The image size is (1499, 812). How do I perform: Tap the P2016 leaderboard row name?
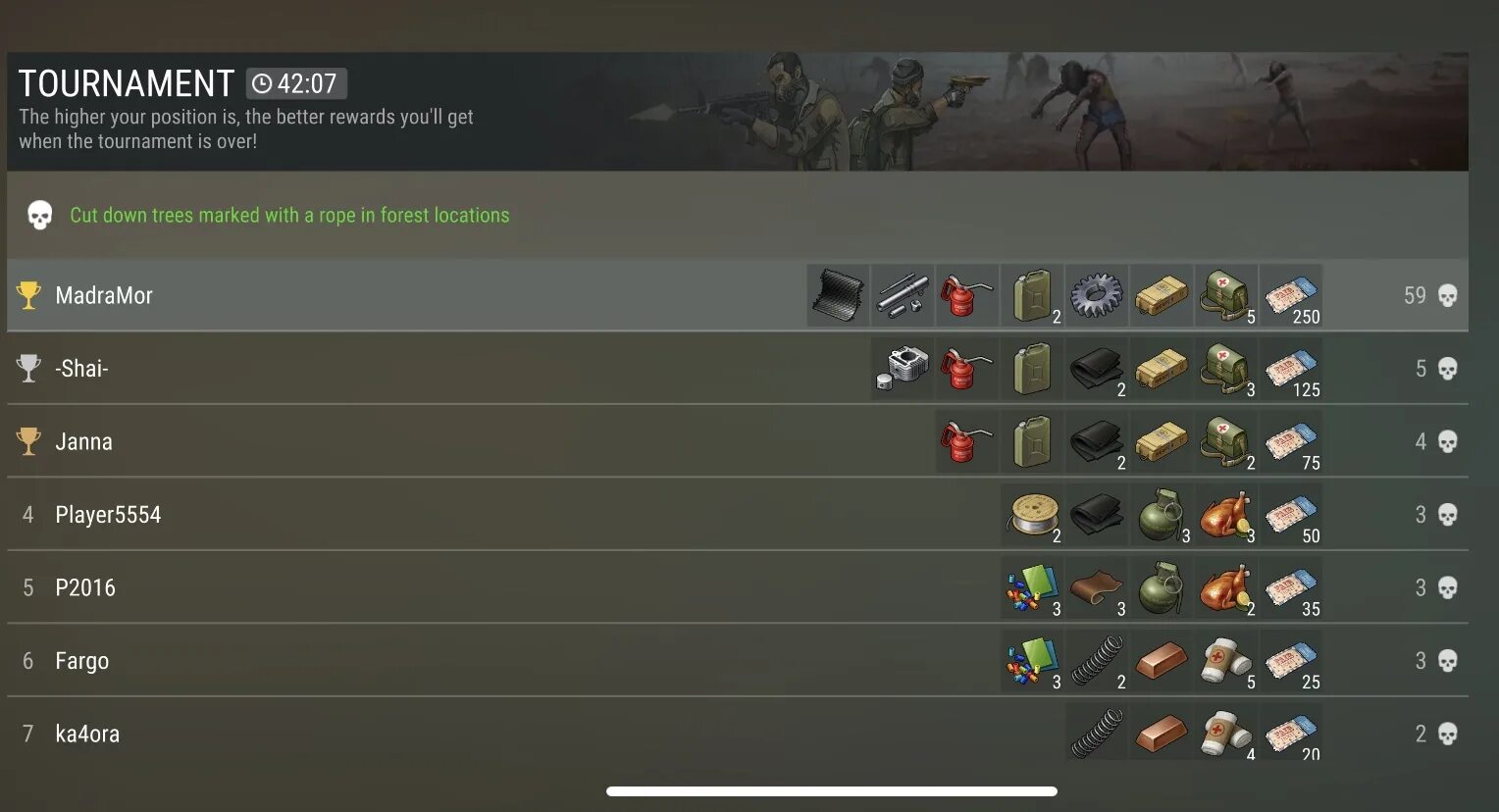pos(85,587)
